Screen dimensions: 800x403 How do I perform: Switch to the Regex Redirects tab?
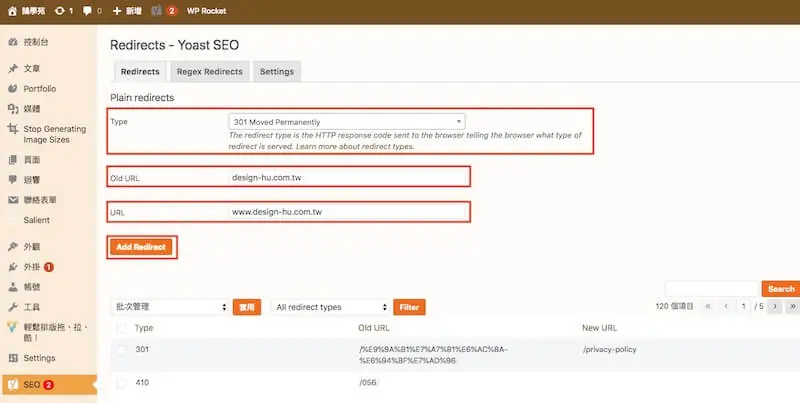pyautogui.click(x=210, y=71)
